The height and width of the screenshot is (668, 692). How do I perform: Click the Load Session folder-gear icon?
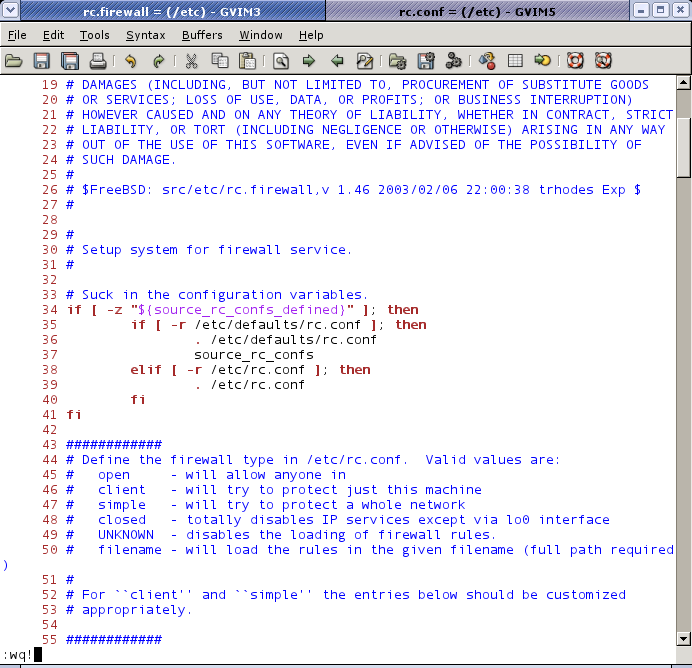click(397, 60)
